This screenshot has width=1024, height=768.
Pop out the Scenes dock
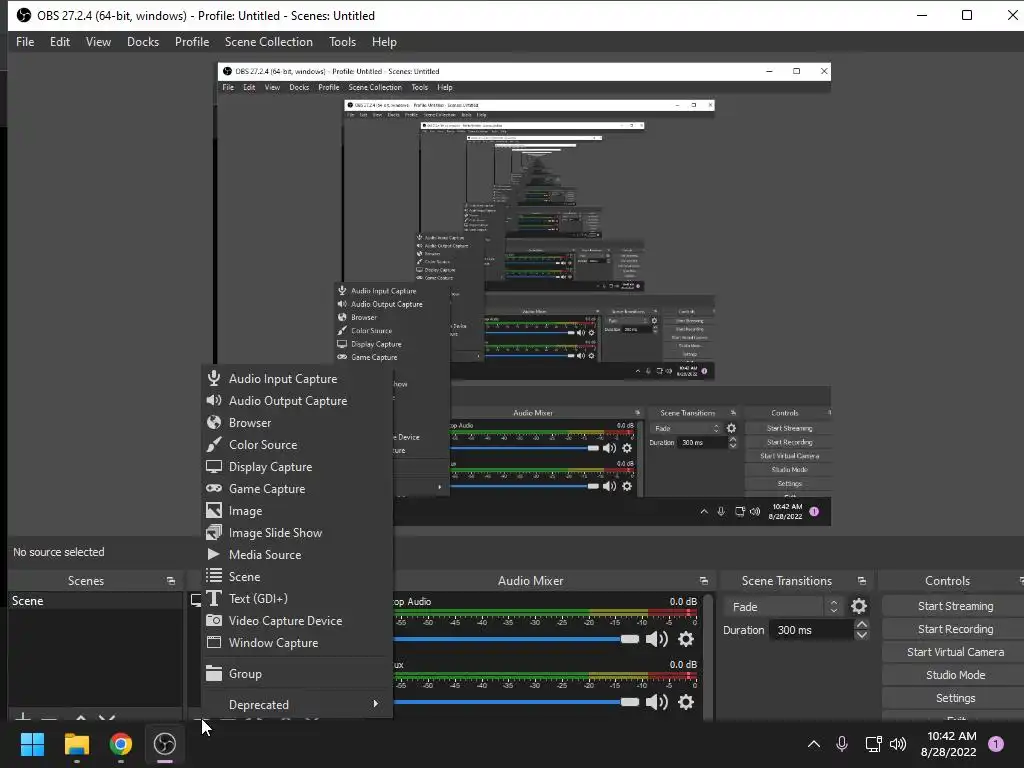click(171, 581)
